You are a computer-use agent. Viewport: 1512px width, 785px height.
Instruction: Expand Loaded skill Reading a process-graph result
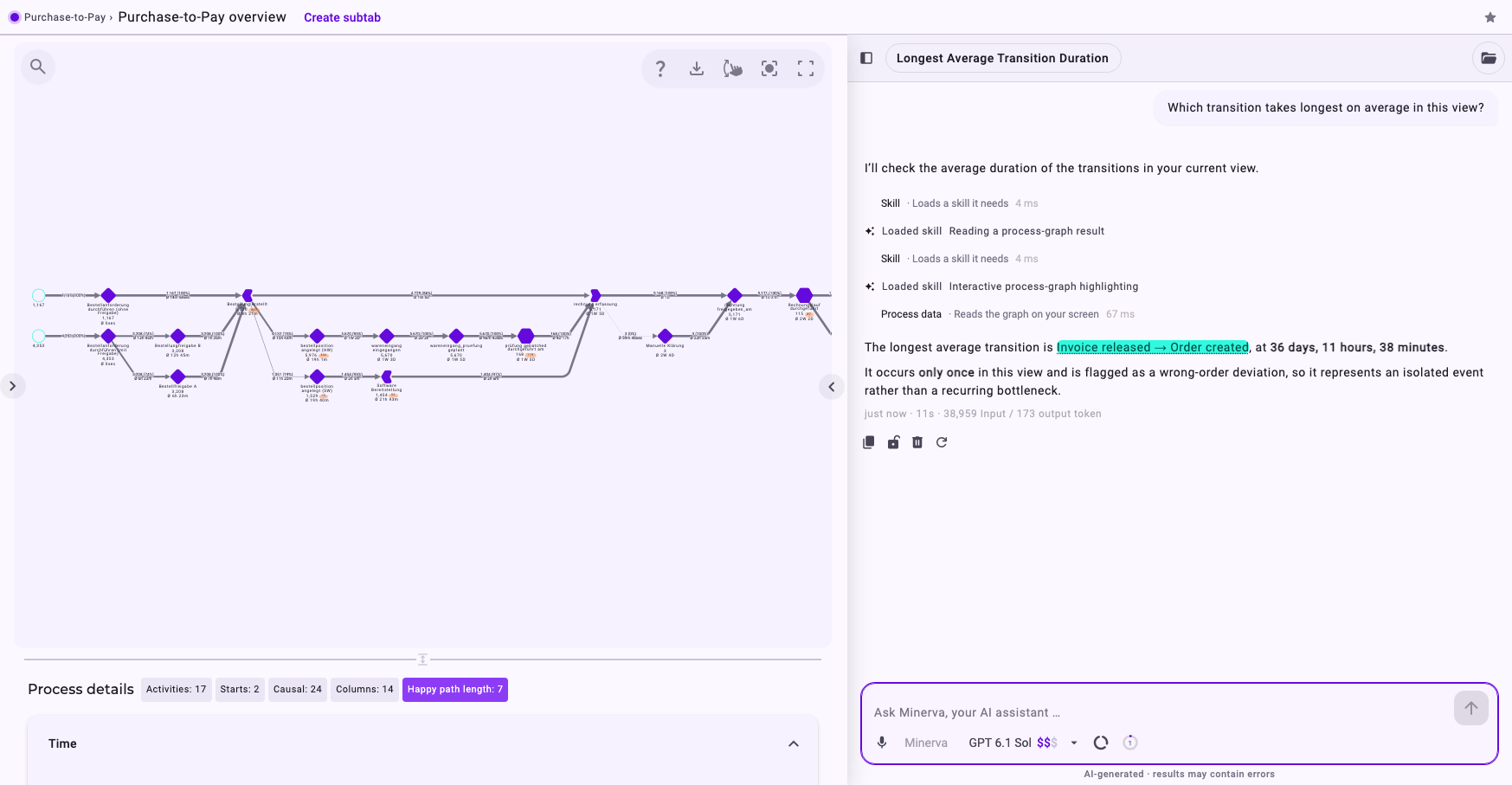(x=985, y=231)
